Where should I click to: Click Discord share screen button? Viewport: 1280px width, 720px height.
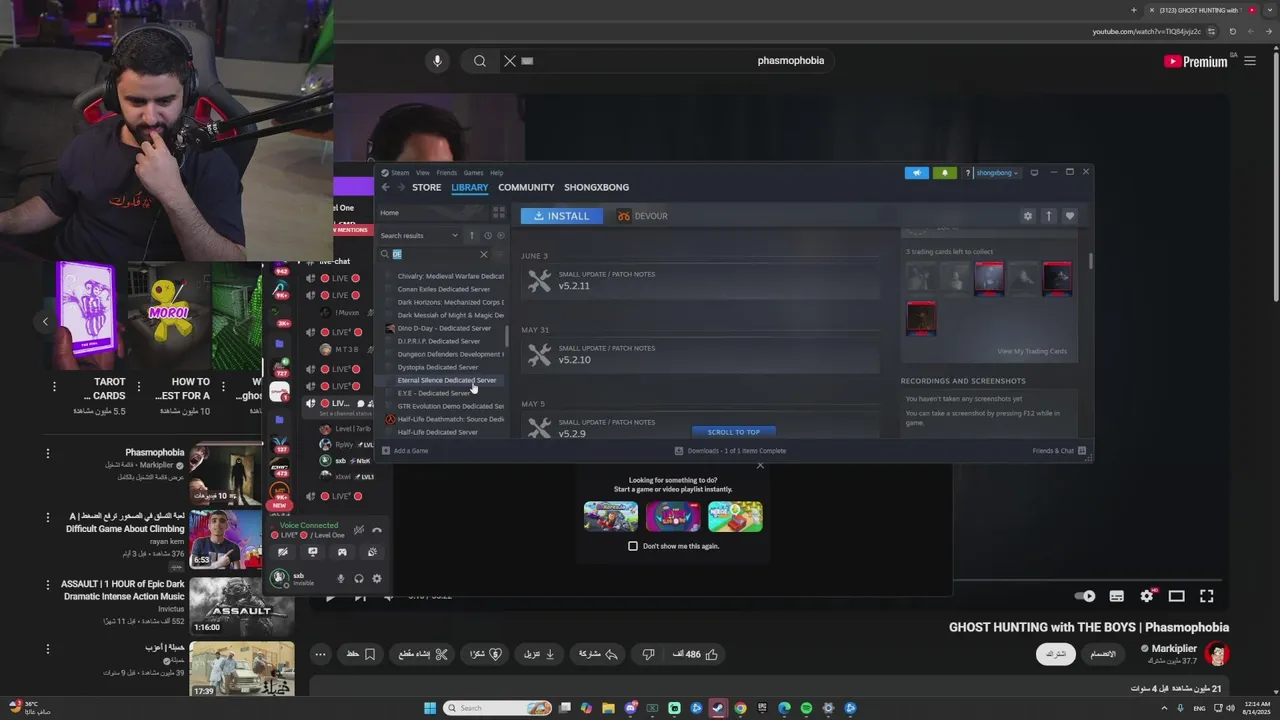[x=313, y=552]
